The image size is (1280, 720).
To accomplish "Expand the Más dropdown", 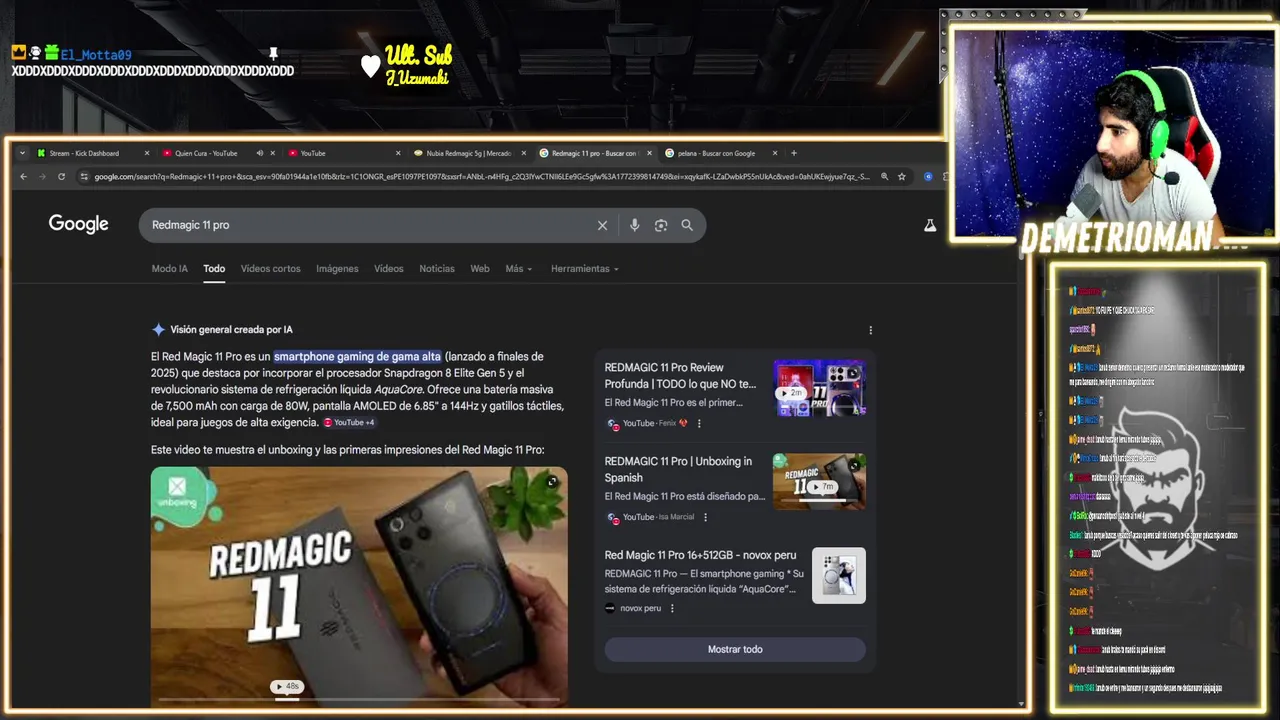I will point(518,269).
